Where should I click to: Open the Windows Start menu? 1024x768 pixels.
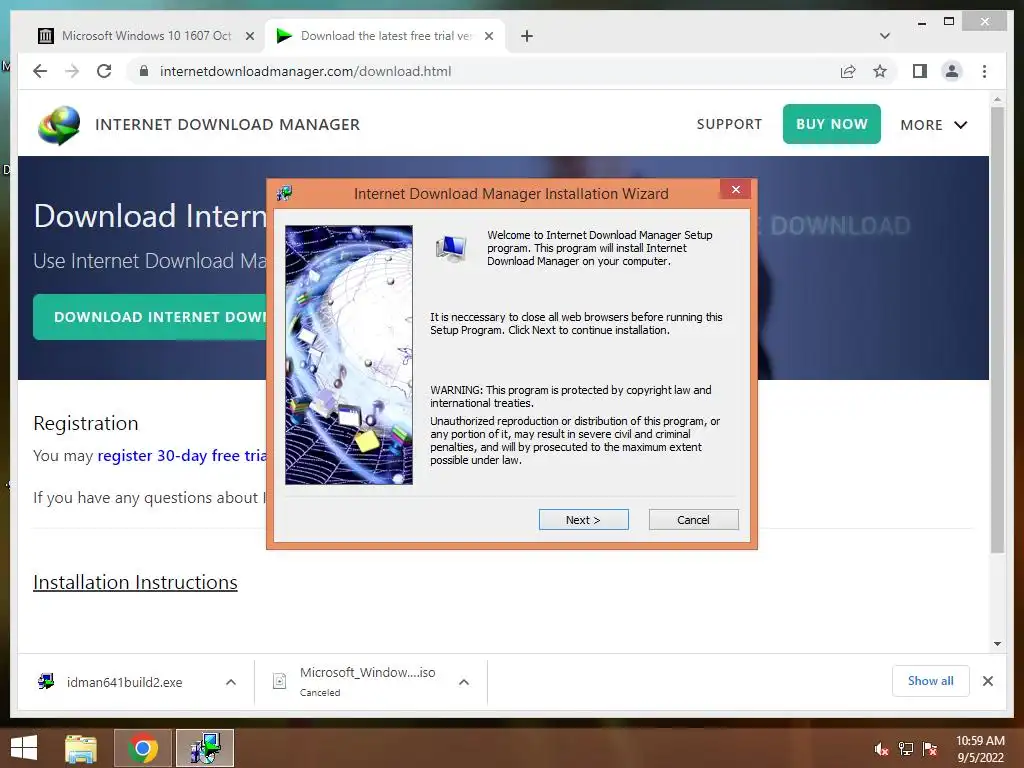24,748
